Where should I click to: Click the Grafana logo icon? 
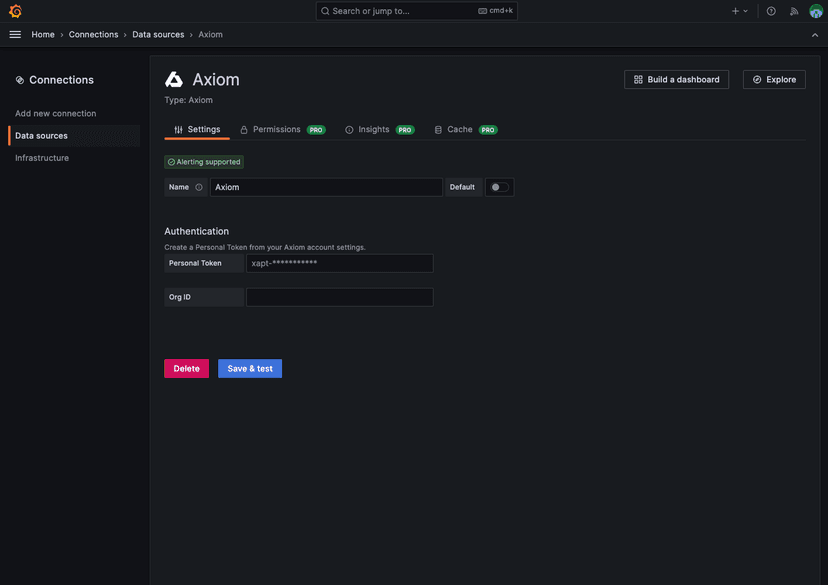[14, 10]
